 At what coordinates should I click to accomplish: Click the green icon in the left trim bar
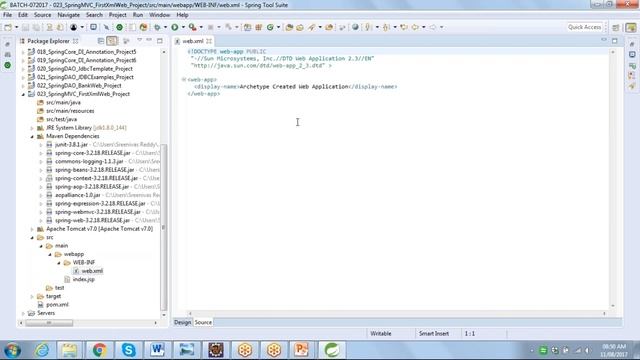point(7,65)
